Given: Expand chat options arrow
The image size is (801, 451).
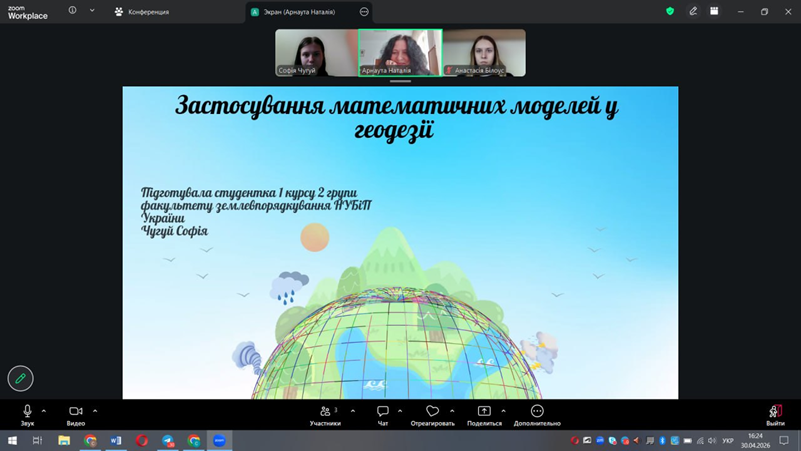Looking at the screenshot, I should [x=400, y=411].
